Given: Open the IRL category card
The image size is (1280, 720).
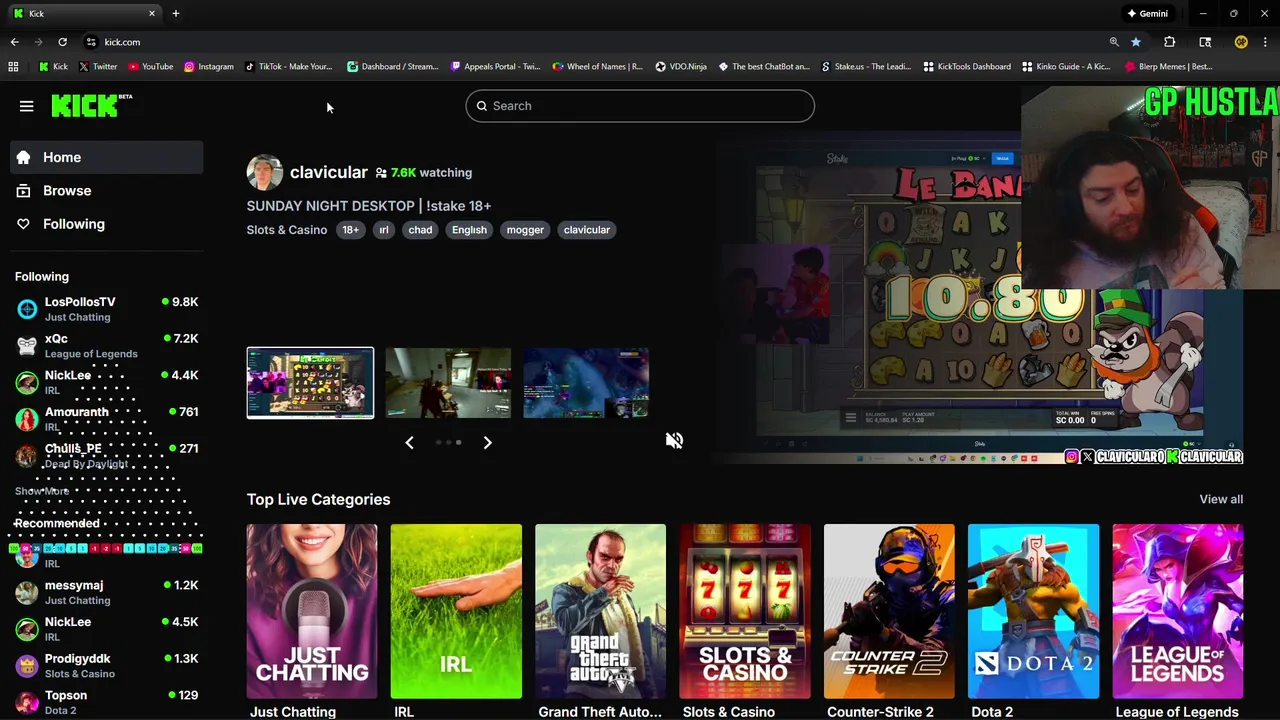Looking at the screenshot, I should (456, 611).
